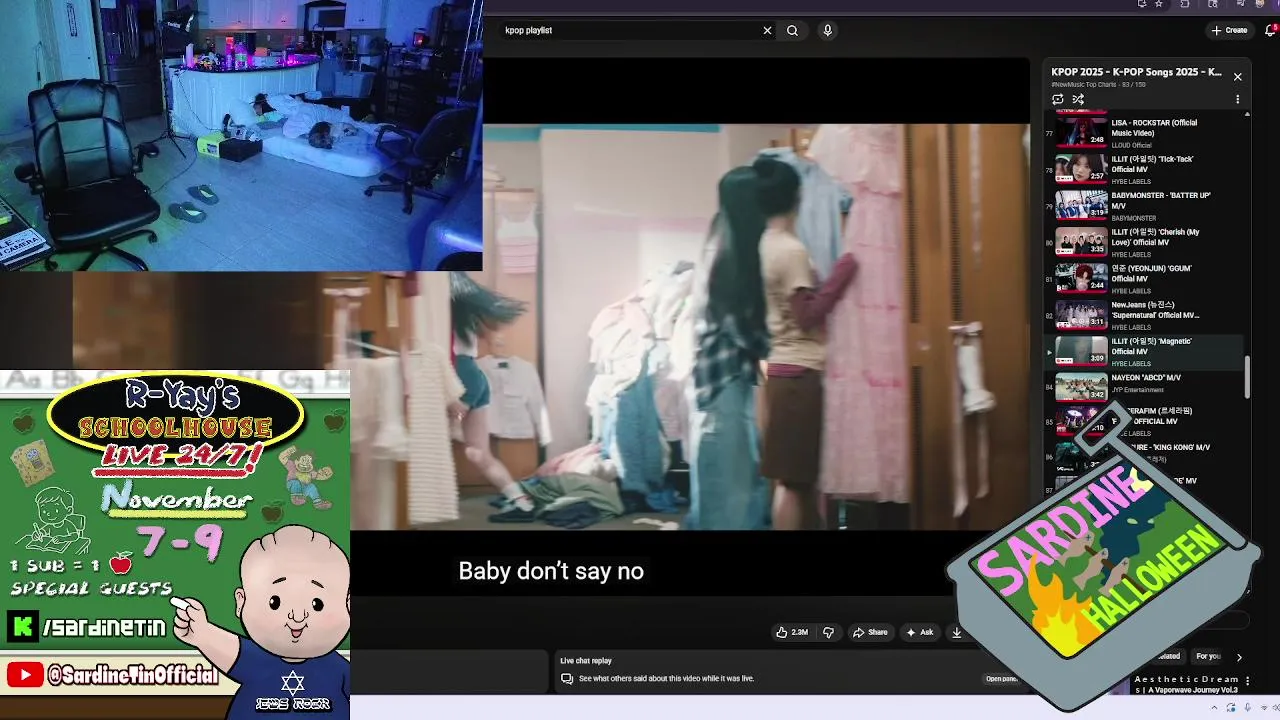This screenshot has width=1280, height=720.
Task: Play LISA - ROCKSTAR from playlist
Action: click(1145, 131)
